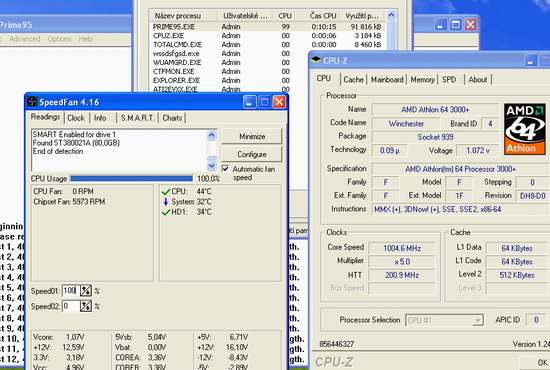The width and height of the screenshot is (550, 370).
Task: Open the SPD tab in CPU-Z
Action: click(x=449, y=80)
